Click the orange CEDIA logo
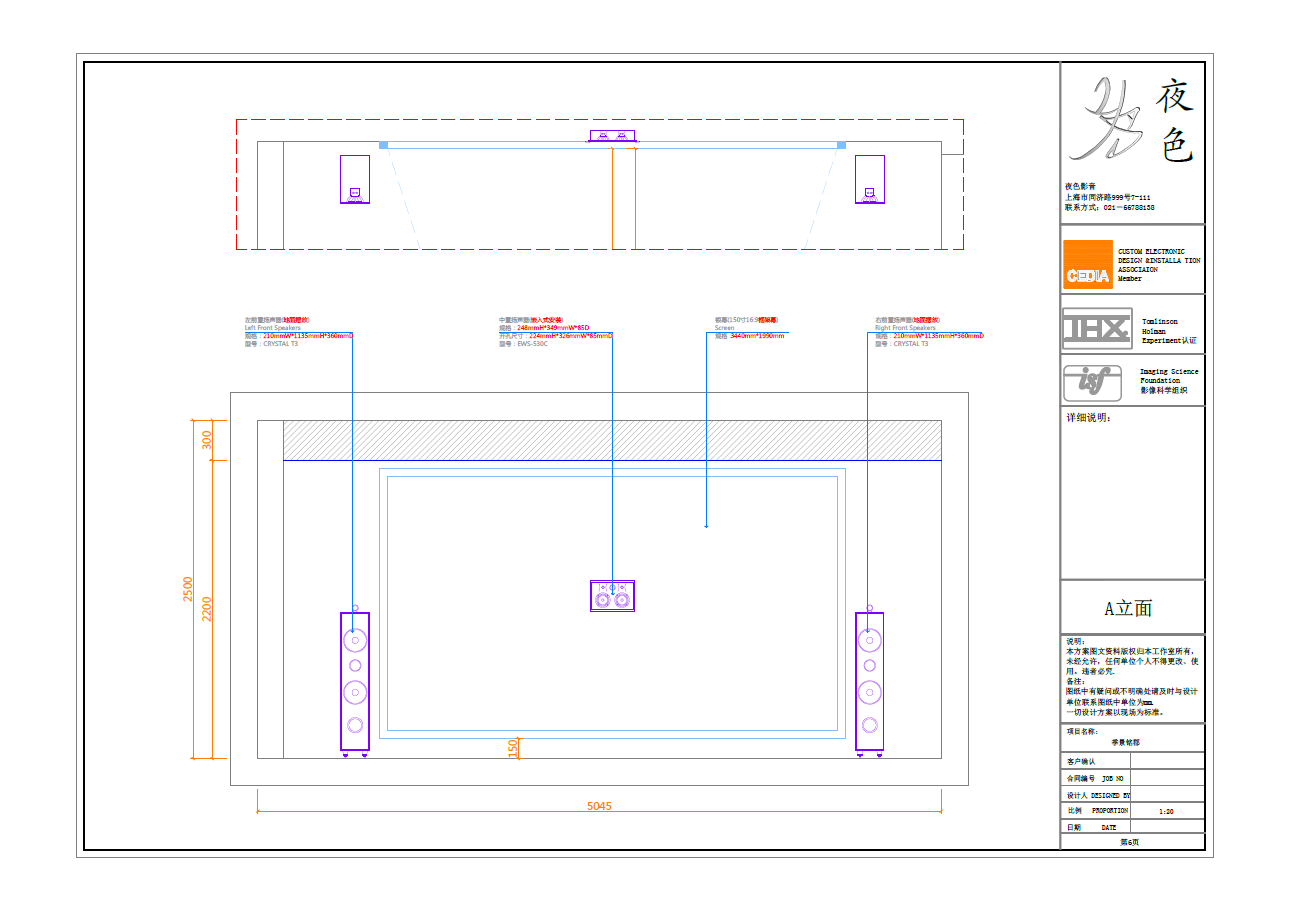 tap(1087, 264)
